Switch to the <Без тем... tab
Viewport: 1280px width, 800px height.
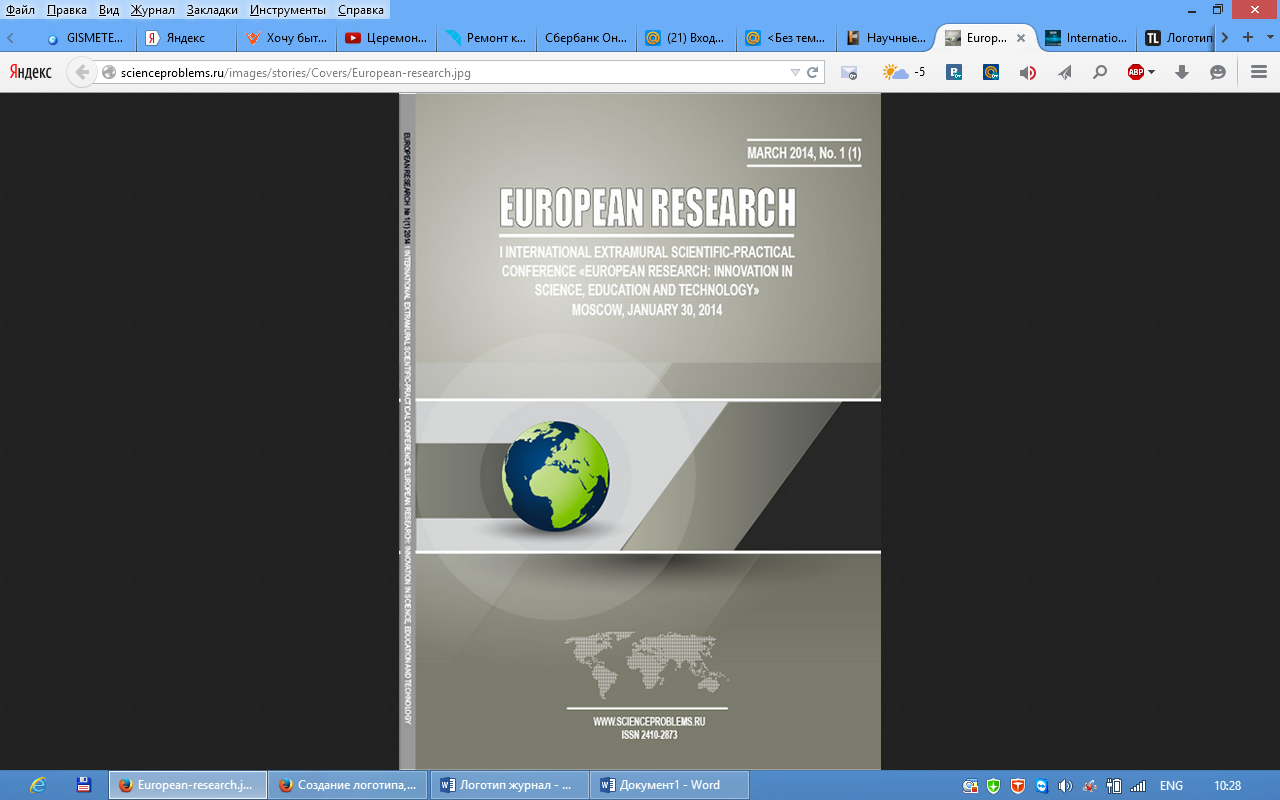785,38
